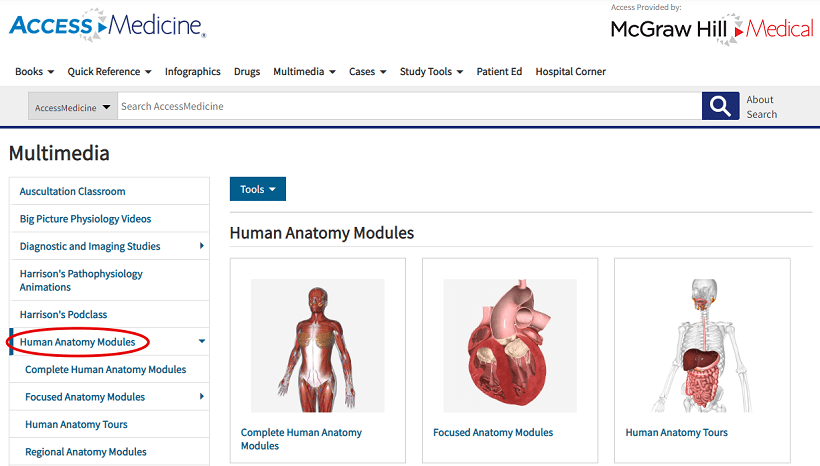820x466 pixels.
Task: Click the McGraw Hill Medical logo
Action: 712,29
